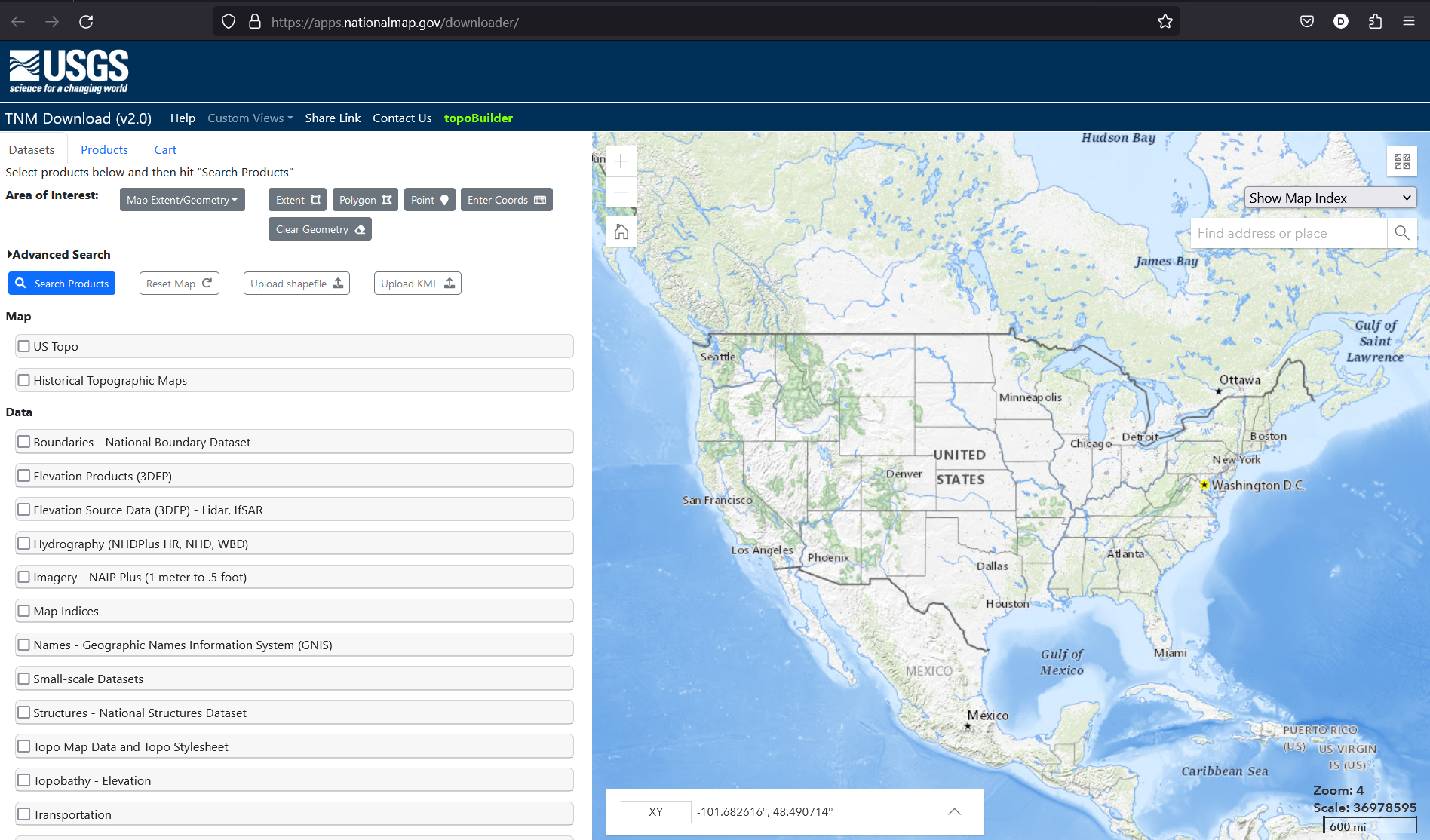The width and height of the screenshot is (1430, 840).
Task: Open browser extensions puzzle icon
Action: (1375, 22)
